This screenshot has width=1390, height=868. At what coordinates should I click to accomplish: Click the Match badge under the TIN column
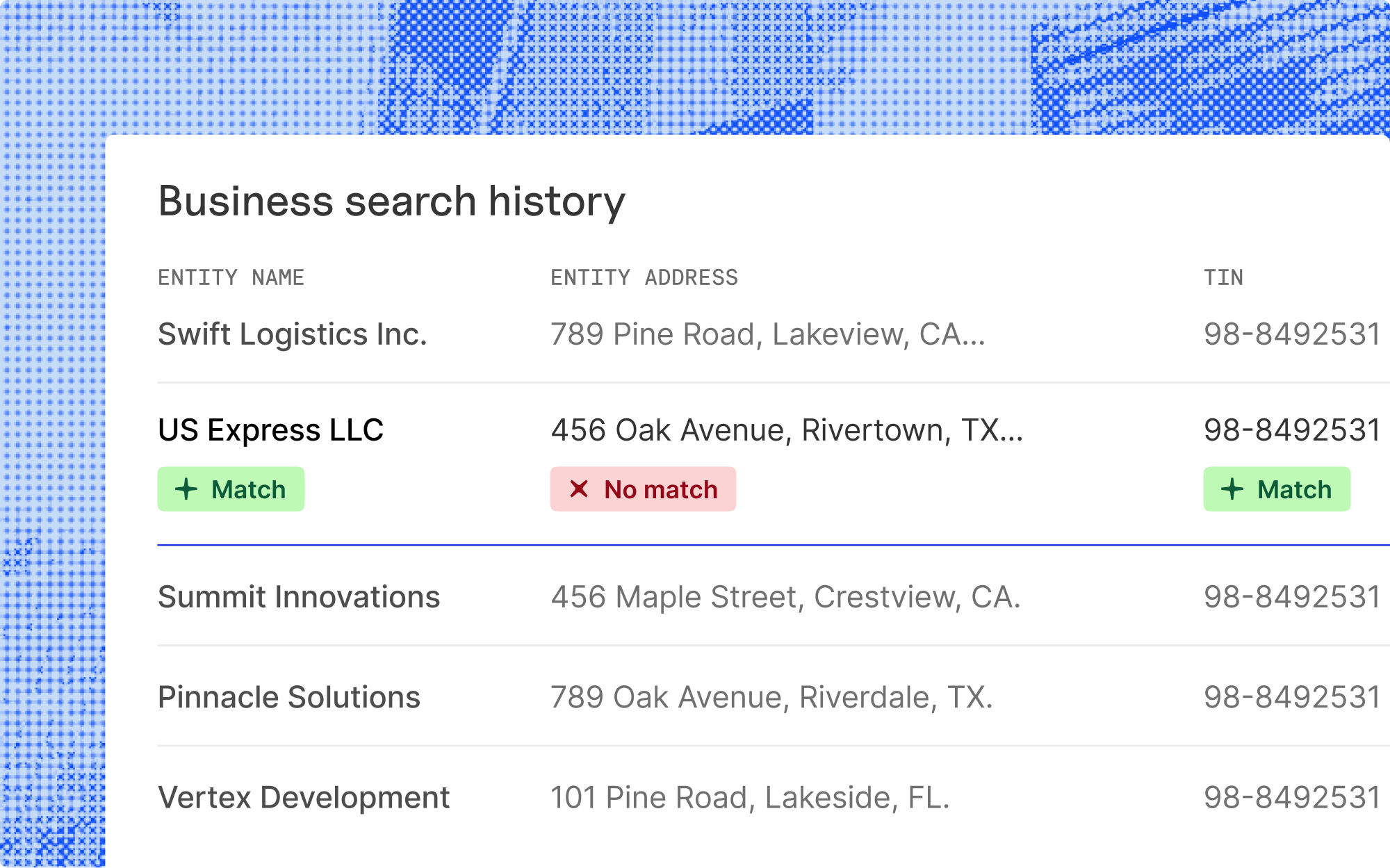click(1277, 489)
